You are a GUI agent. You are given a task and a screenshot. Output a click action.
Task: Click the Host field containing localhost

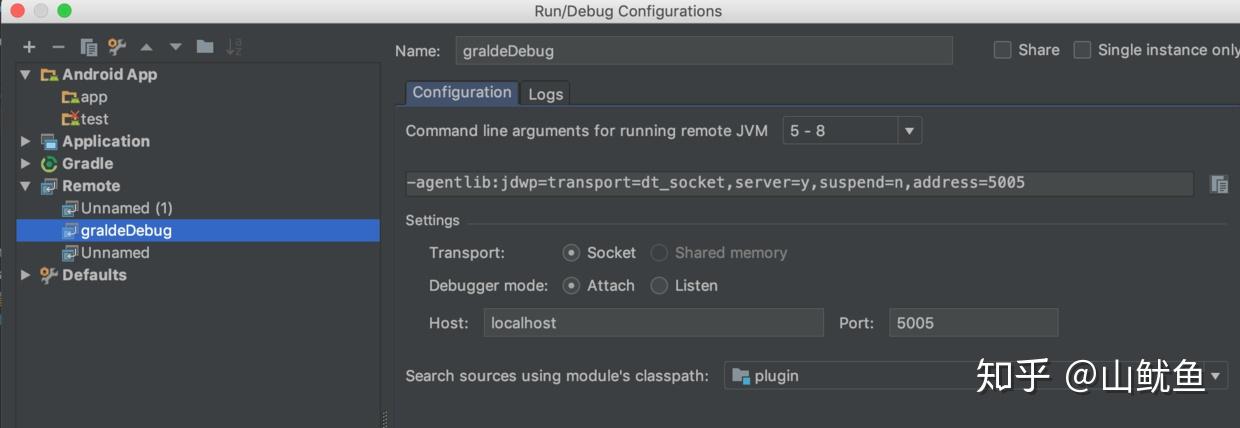[x=654, y=323]
